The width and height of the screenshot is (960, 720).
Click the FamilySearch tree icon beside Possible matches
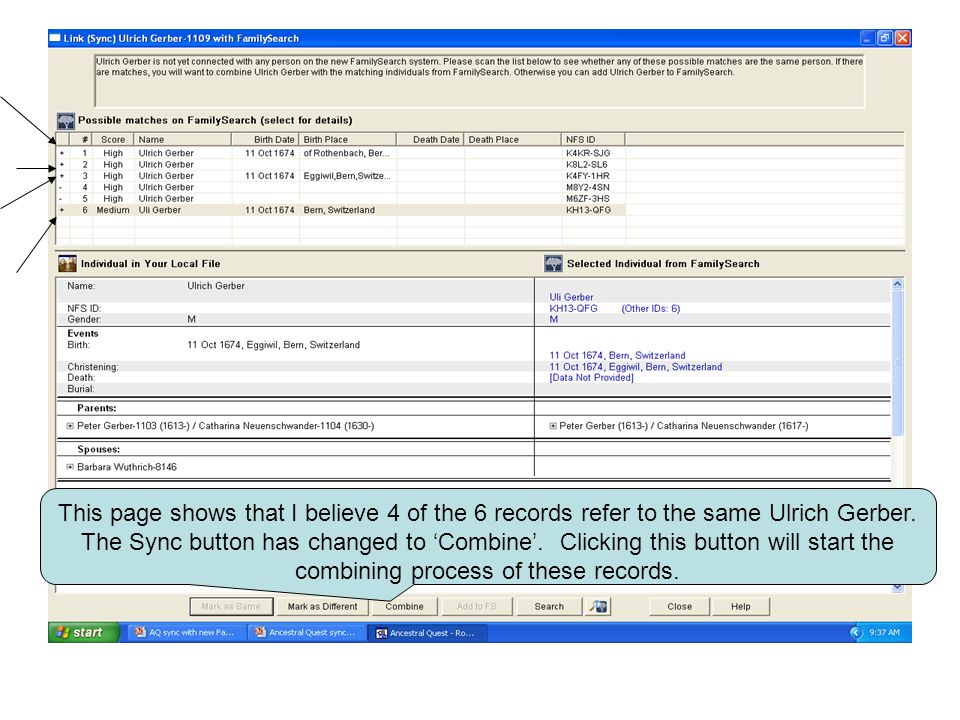pyautogui.click(x=66, y=121)
